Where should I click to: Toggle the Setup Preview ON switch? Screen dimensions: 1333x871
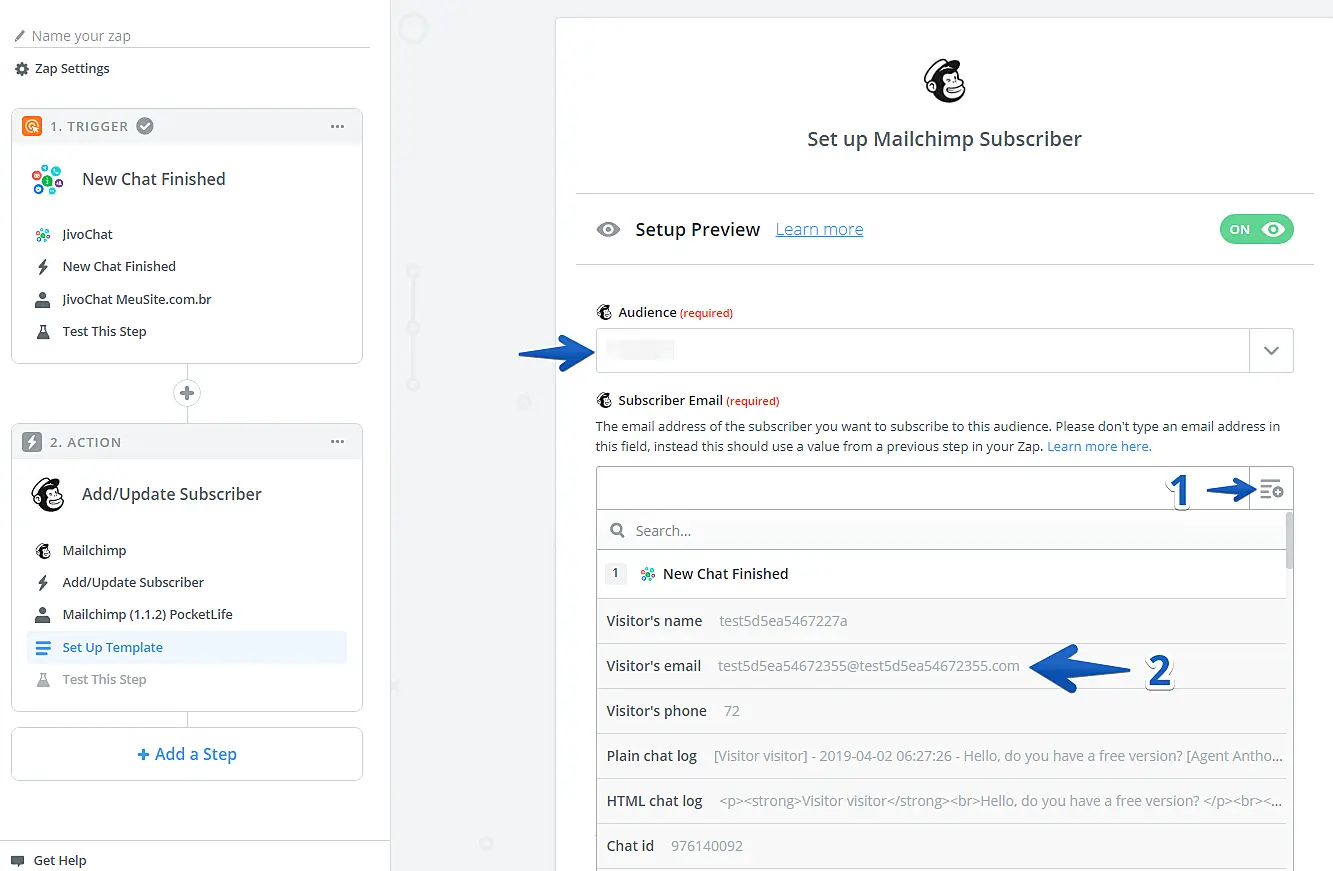coord(1256,229)
